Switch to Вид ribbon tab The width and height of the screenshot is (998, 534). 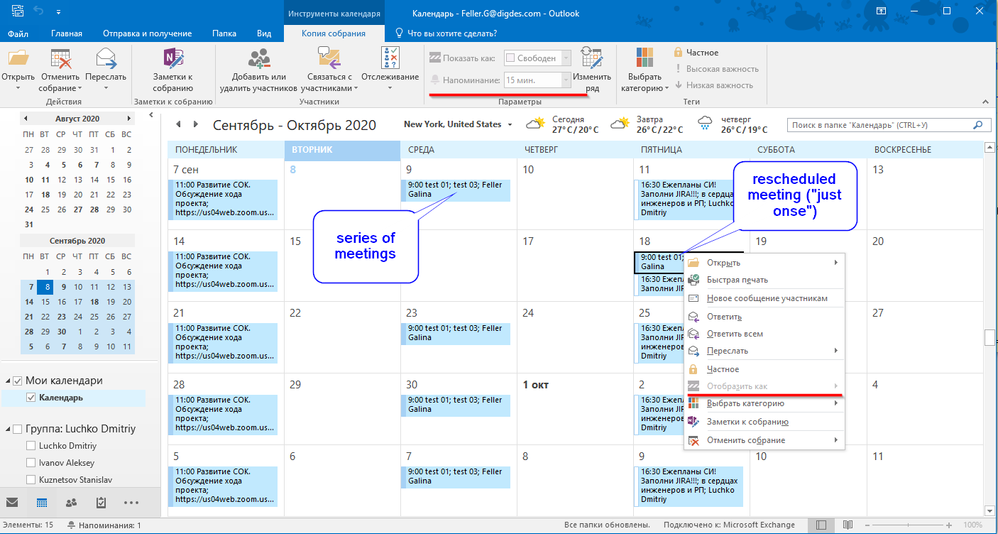264,33
